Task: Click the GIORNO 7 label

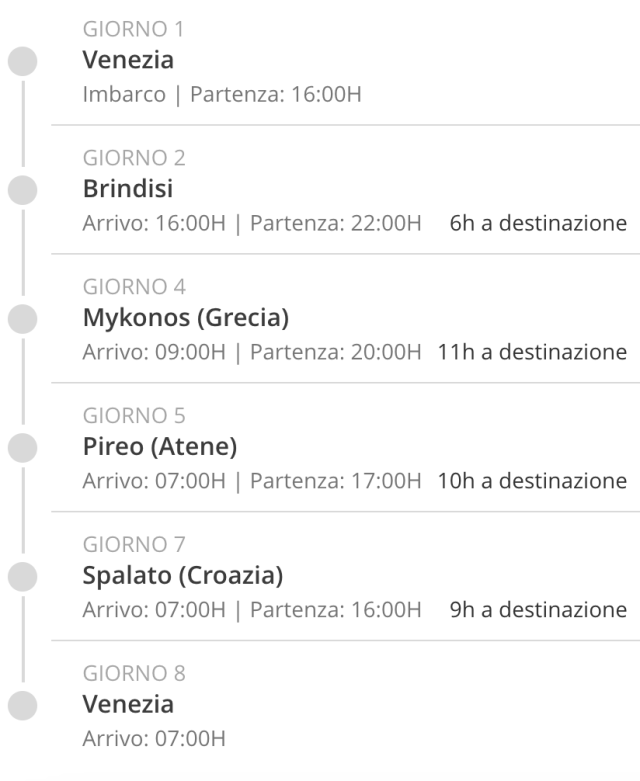Action: 134,544
